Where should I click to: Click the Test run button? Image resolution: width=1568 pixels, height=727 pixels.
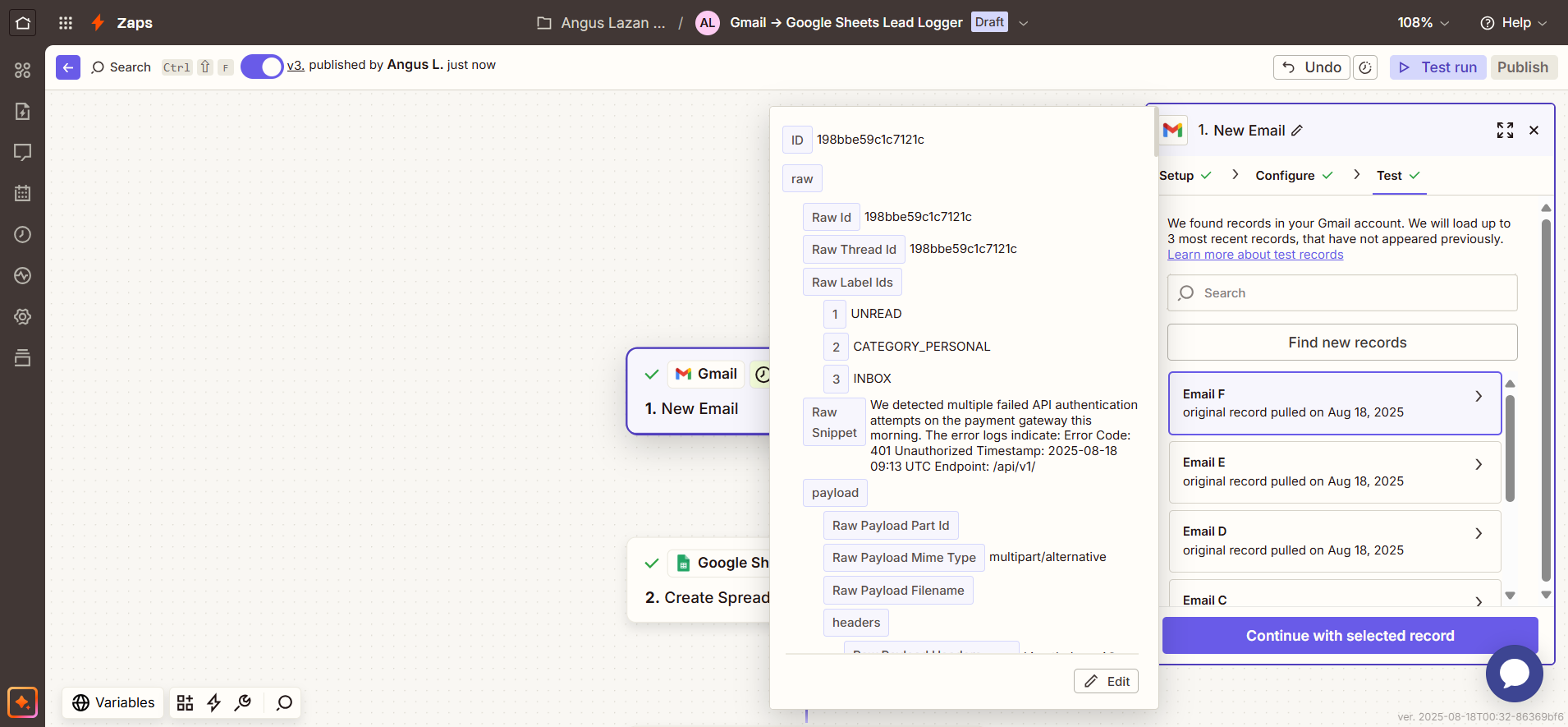click(1438, 67)
